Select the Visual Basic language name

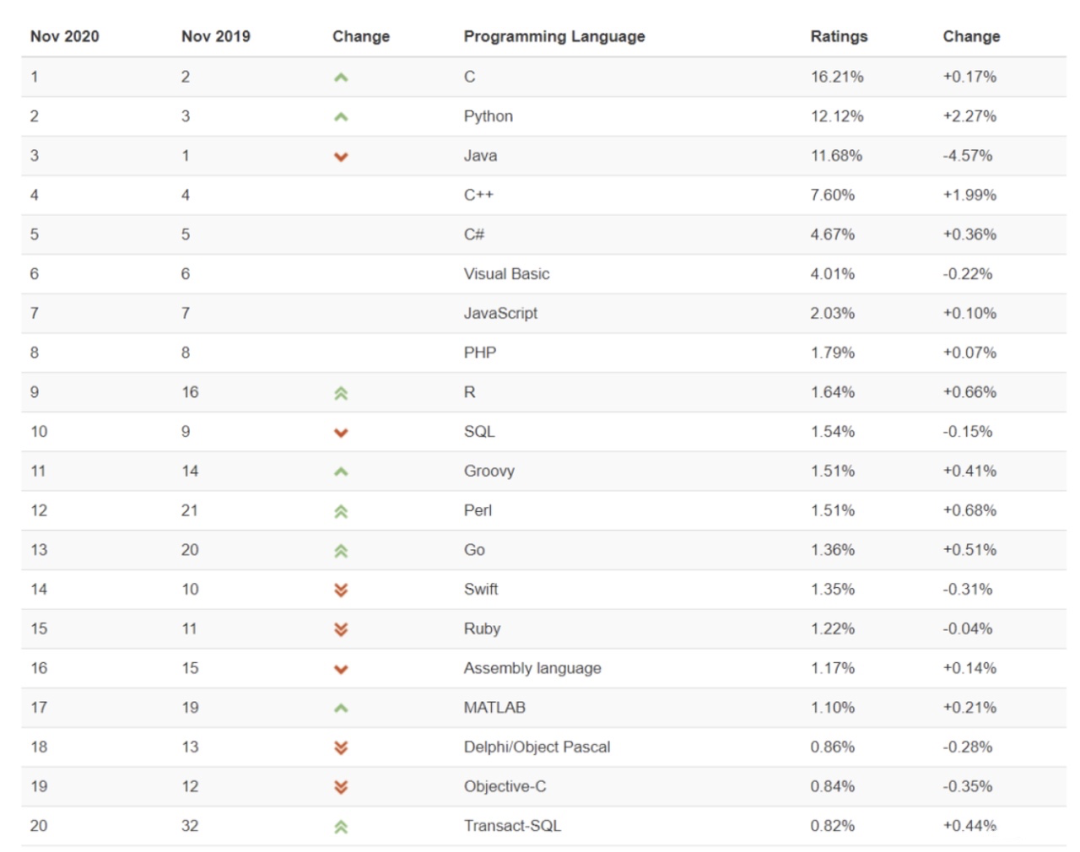click(506, 274)
